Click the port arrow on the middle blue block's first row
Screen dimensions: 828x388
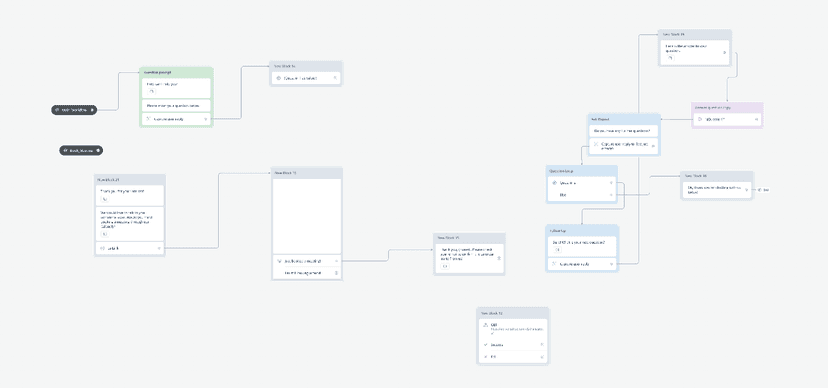click(611, 183)
